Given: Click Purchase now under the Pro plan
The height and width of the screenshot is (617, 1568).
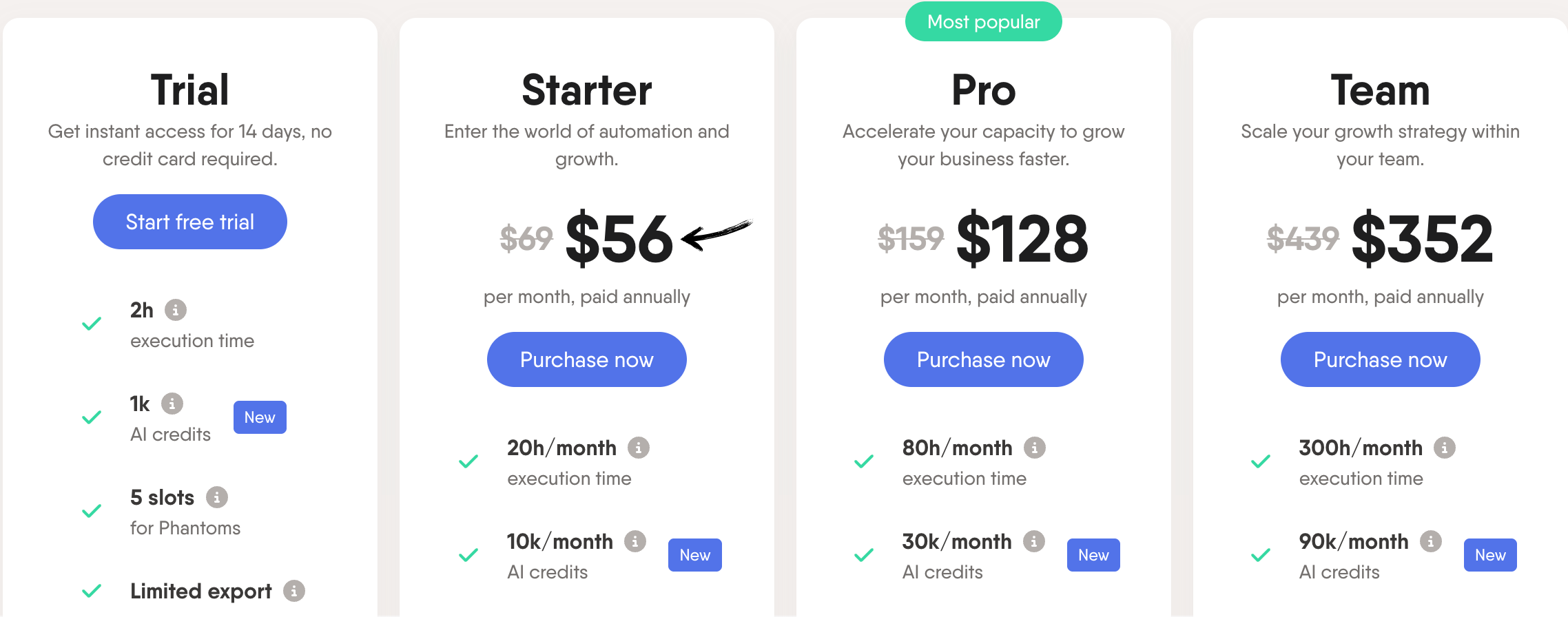Looking at the screenshot, I should [x=984, y=359].
